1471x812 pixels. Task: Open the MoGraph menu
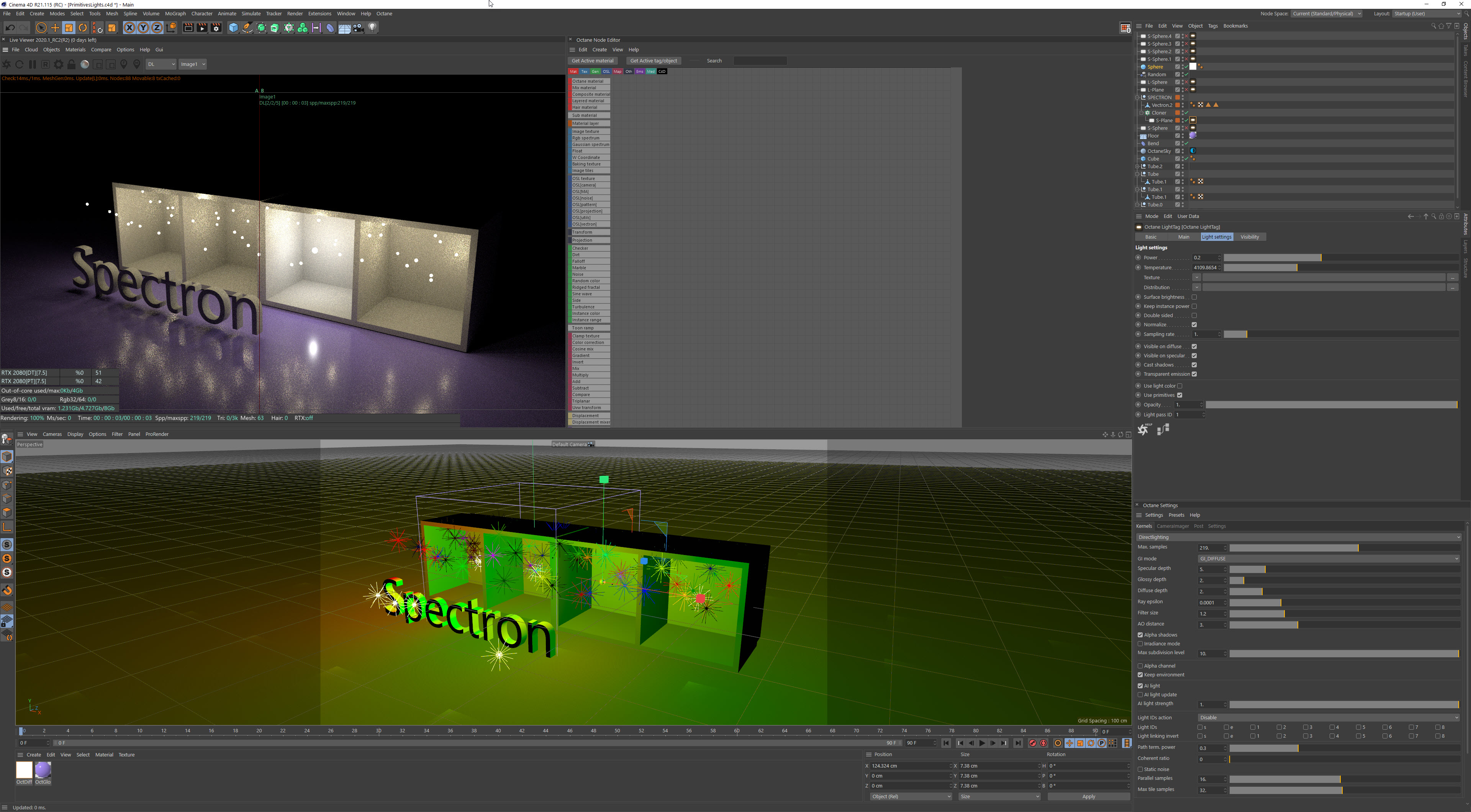click(175, 13)
